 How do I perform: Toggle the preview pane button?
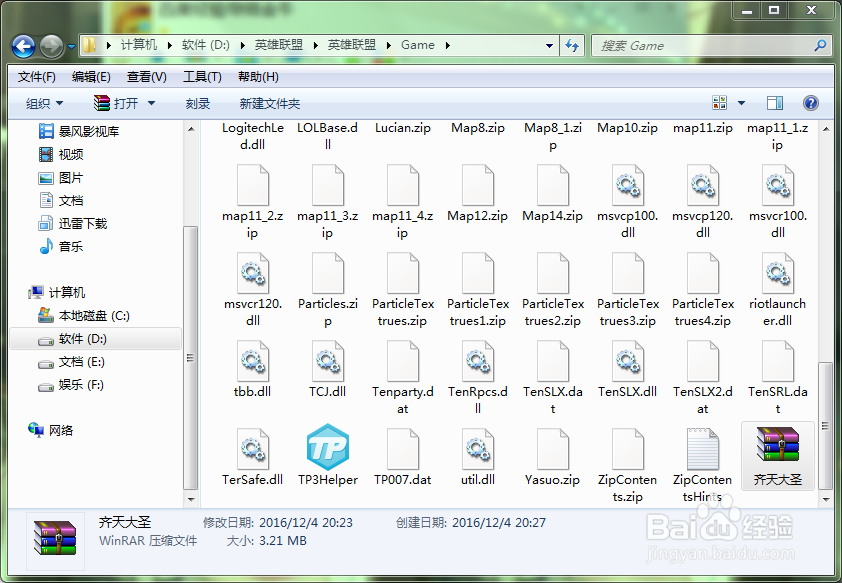click(775, 103)
